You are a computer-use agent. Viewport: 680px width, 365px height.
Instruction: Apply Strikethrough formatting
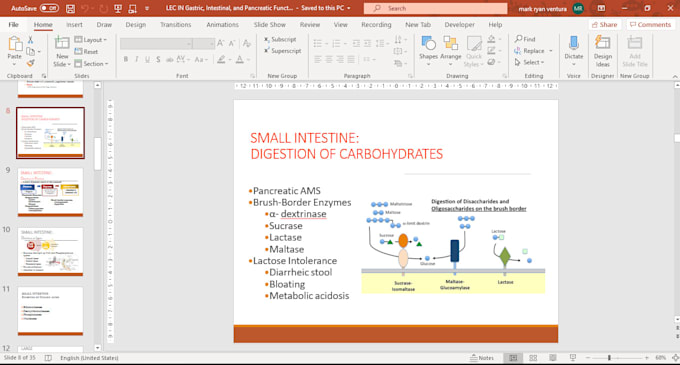(169, 59)
